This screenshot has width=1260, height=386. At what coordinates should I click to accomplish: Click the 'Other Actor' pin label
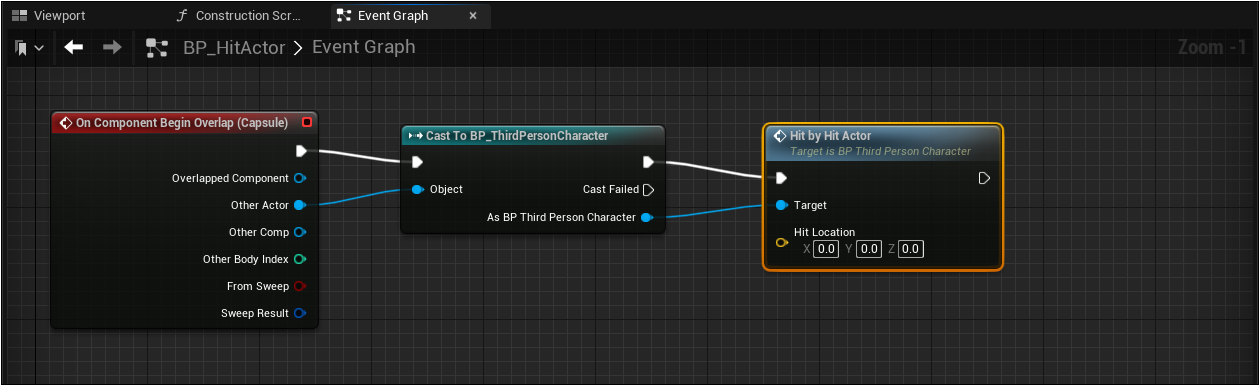(259, 205)
